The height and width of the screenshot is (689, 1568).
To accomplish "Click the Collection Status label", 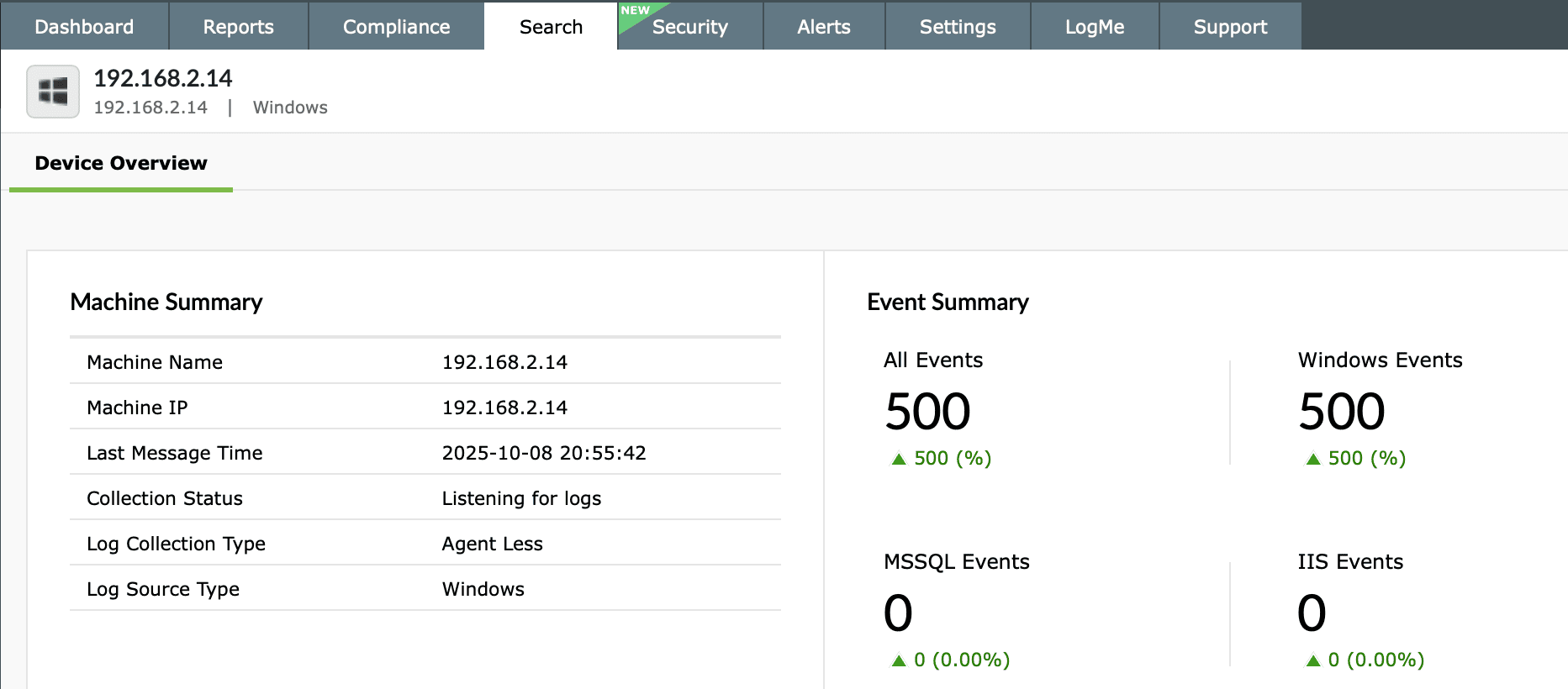I will tap(165, 498).
